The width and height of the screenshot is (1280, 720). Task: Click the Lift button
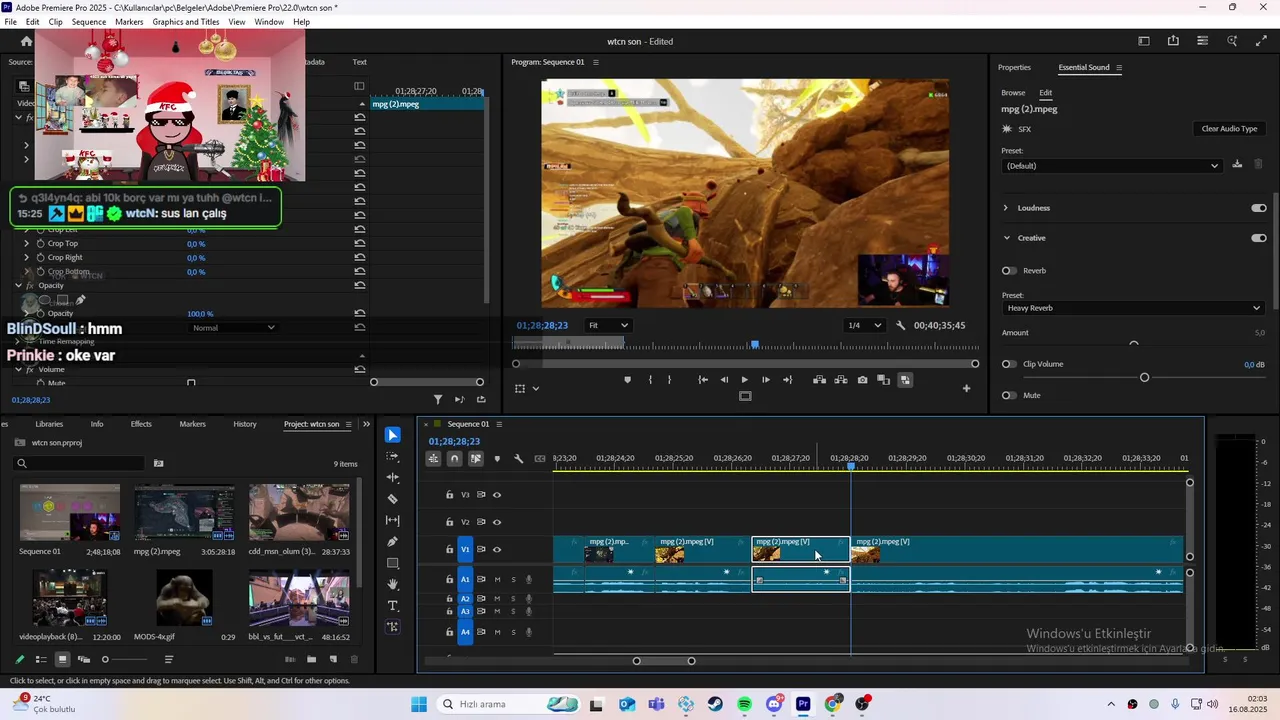click(x=819, y=380)
